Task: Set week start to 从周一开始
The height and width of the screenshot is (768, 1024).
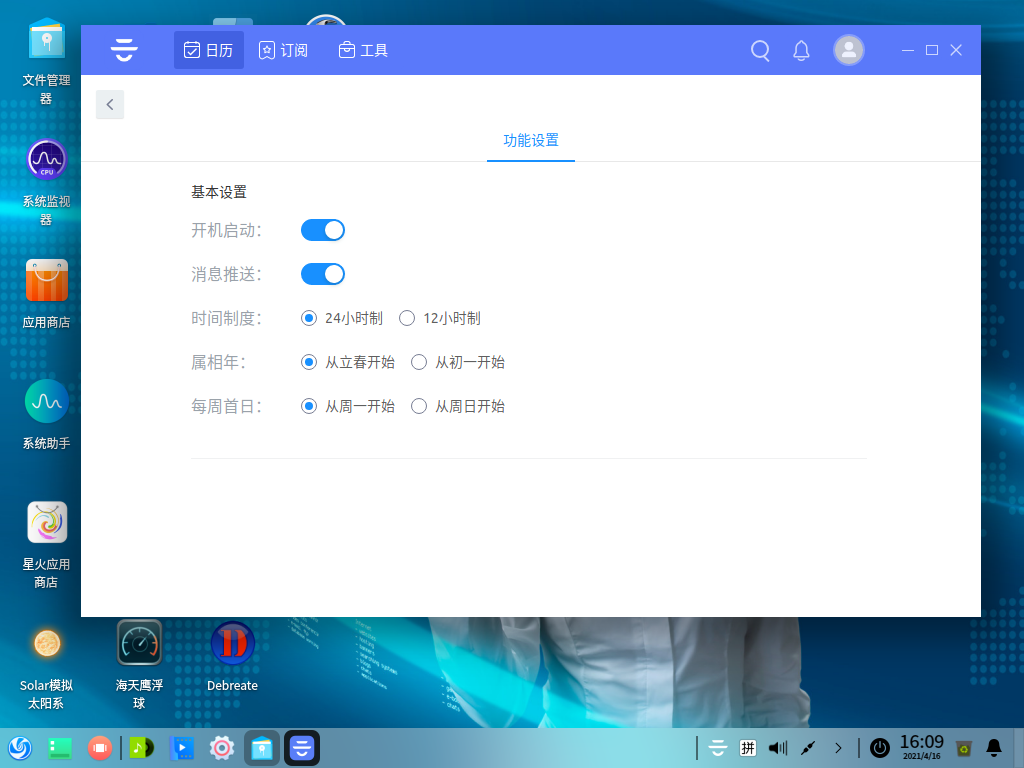Action: (x=347, y=406)
